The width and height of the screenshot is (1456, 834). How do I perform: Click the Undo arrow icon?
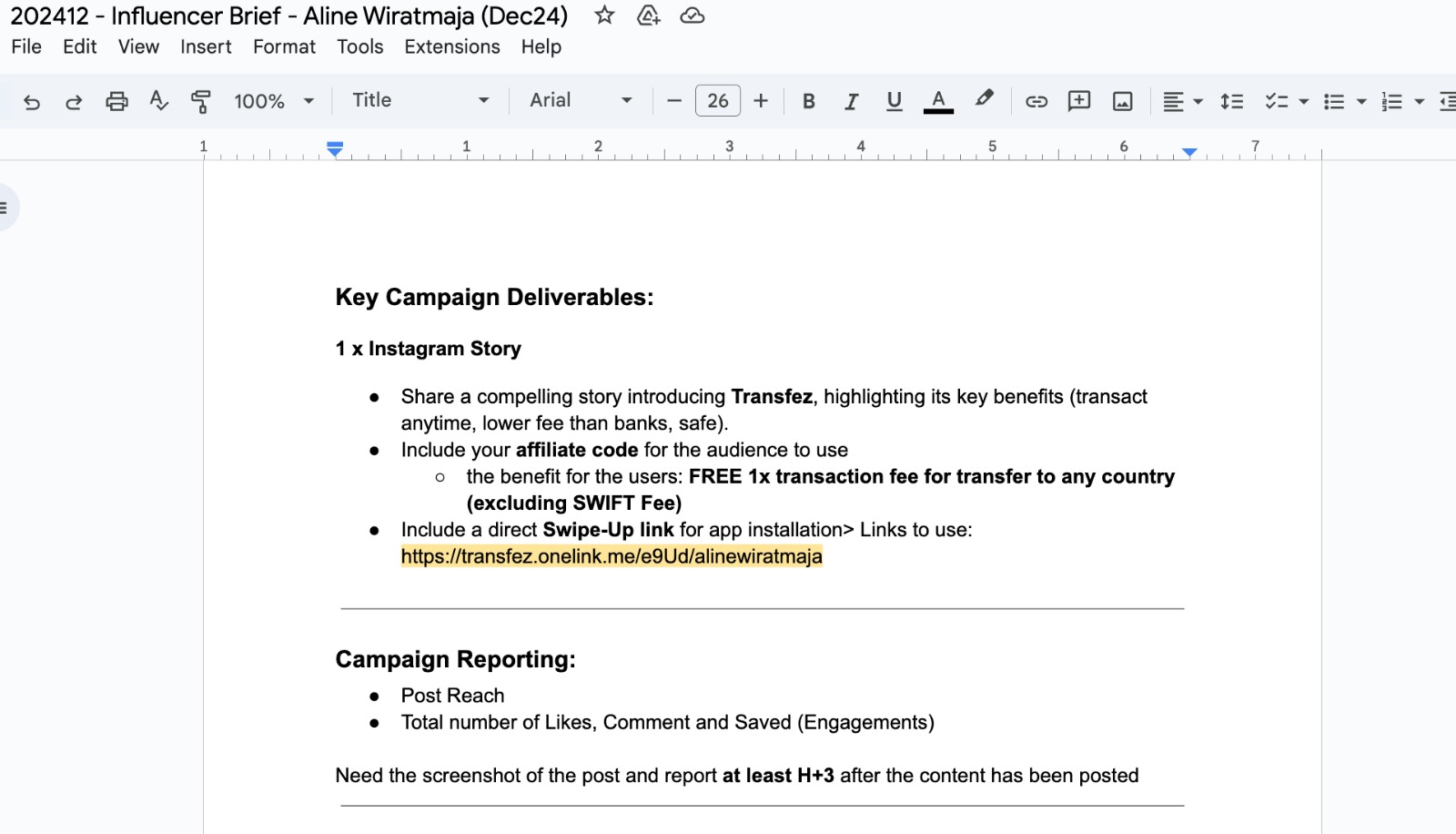pyautogui.click(x=32, y=101)
